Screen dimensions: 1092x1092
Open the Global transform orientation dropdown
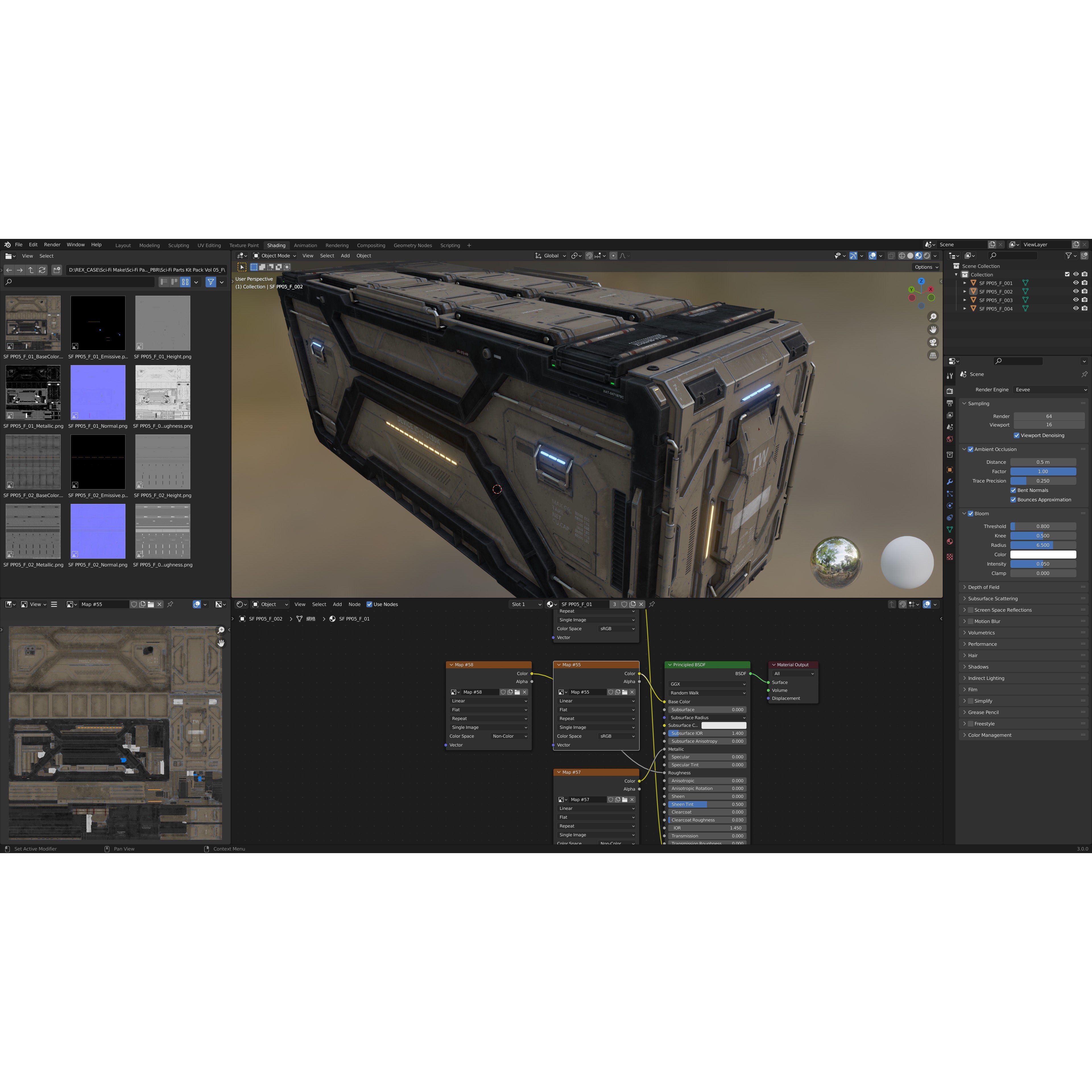551,255
